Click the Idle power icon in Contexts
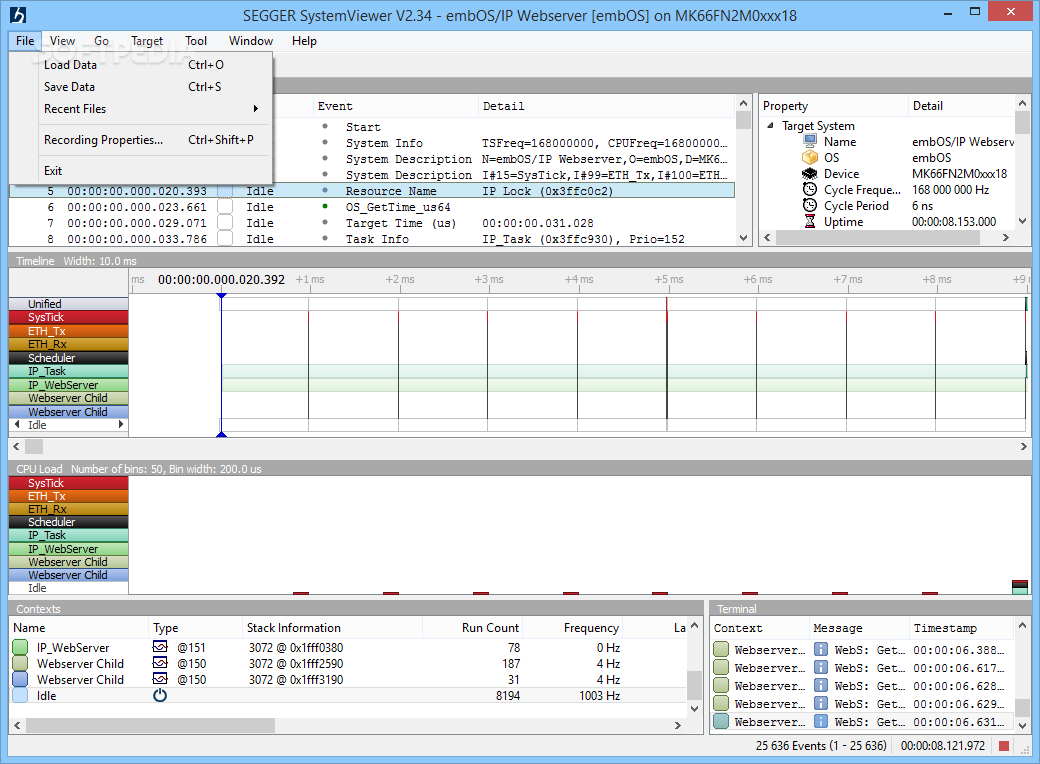Viewport: 1040px width, 764px height. 160,695
